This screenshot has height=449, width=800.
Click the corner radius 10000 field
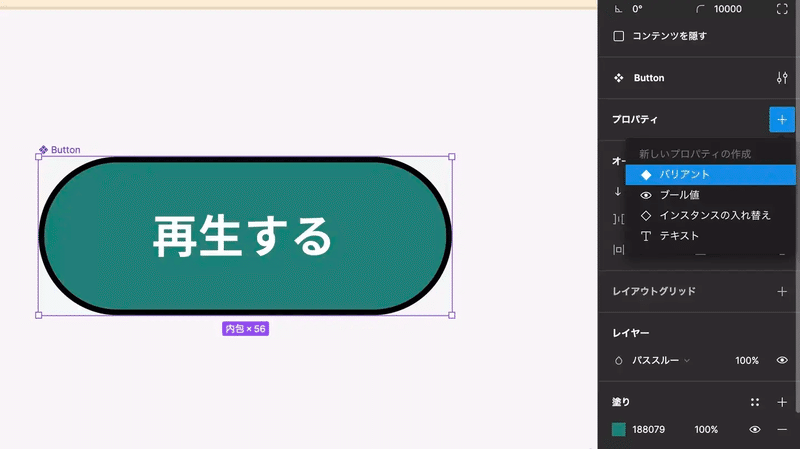(728, 9)
